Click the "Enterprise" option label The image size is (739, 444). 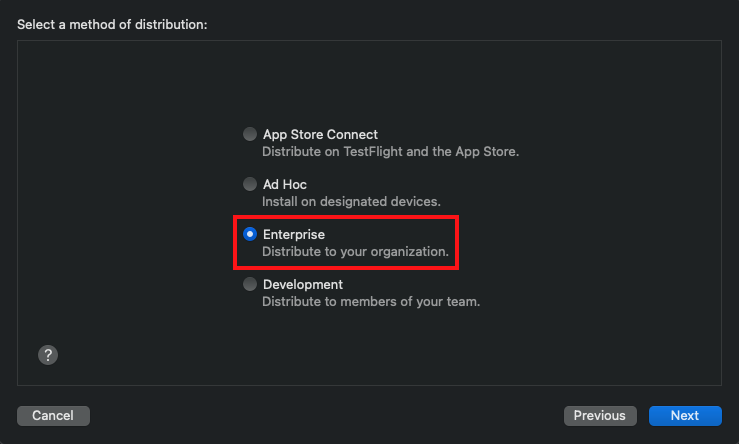(x=294, y=234)
